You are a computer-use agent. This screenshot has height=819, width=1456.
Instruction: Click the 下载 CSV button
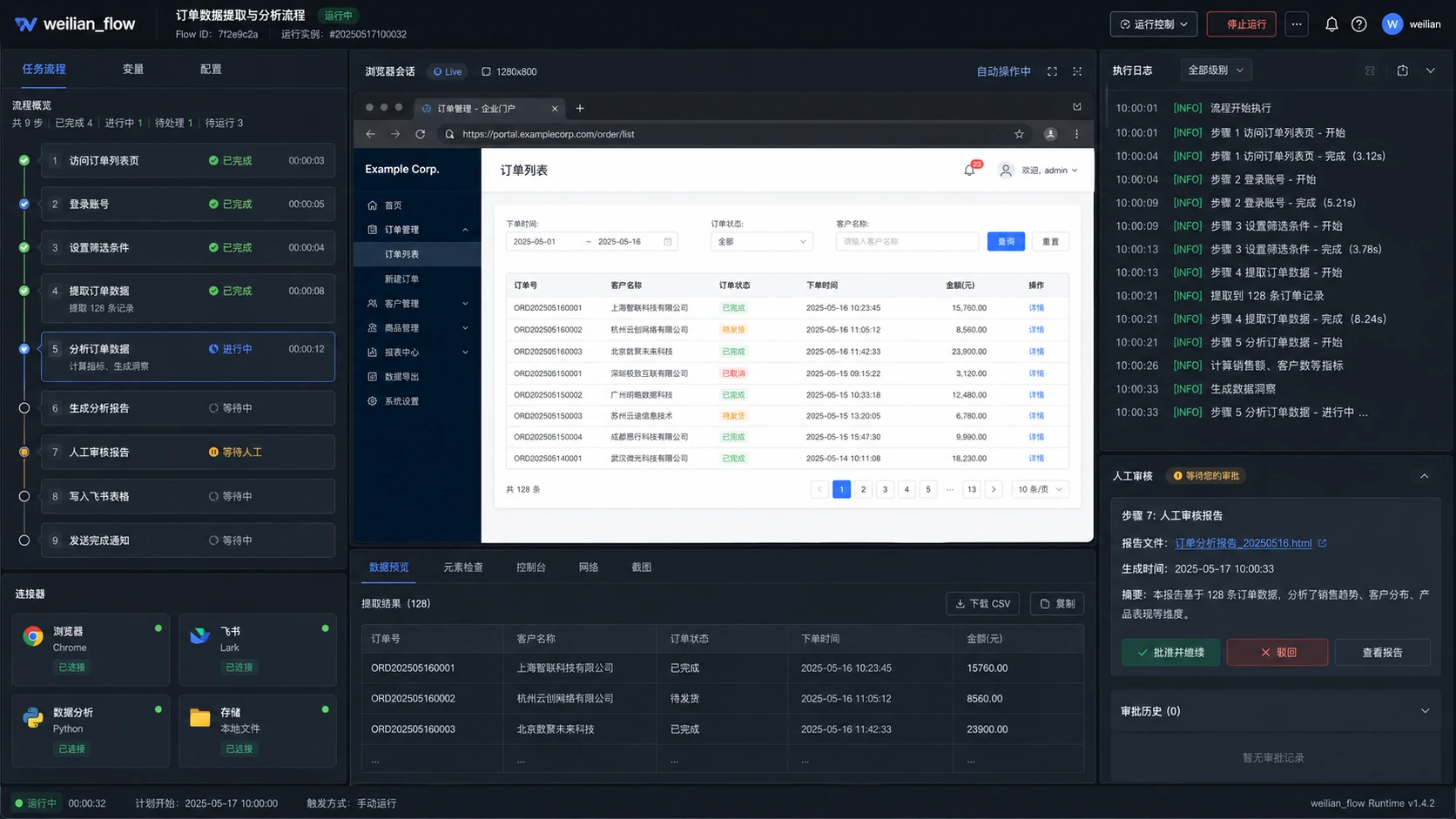tap(982, 603)
